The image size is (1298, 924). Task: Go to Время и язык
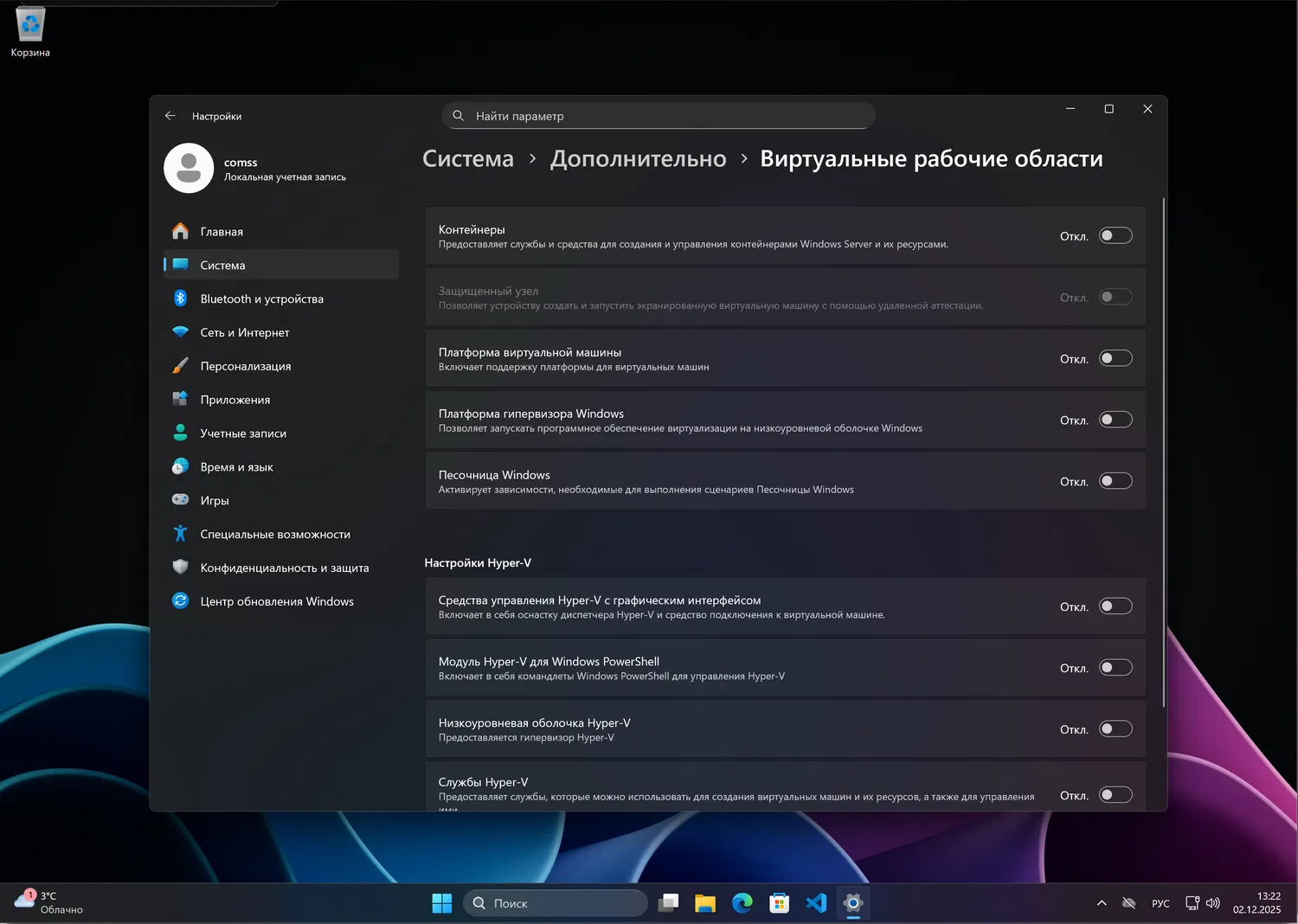point(281,466)
